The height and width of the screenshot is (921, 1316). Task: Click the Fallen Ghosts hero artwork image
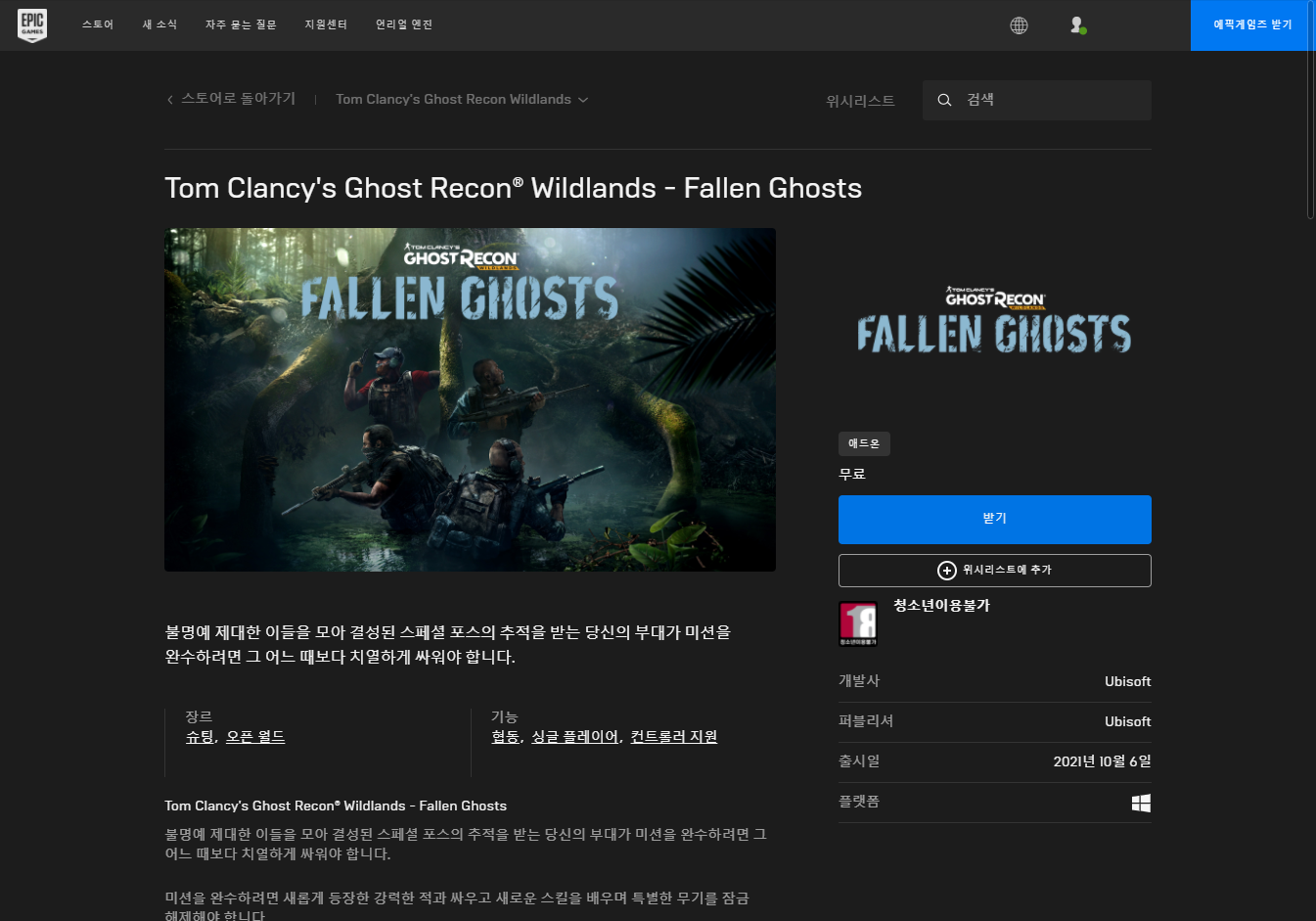pyautogui.click(x=470, y=399)
